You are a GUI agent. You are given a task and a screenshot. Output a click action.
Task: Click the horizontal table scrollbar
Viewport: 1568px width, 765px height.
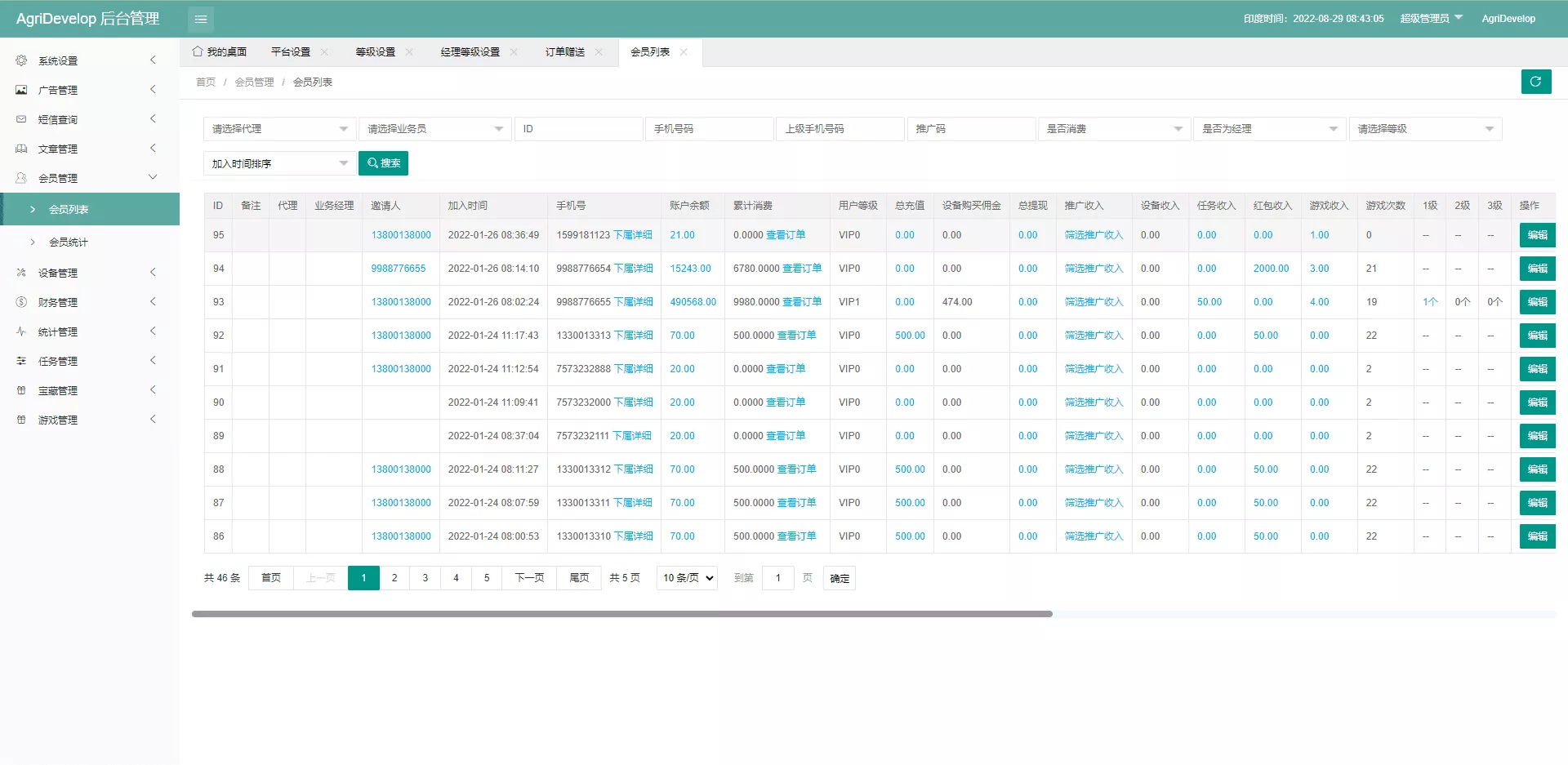click(x=621, y=614)
